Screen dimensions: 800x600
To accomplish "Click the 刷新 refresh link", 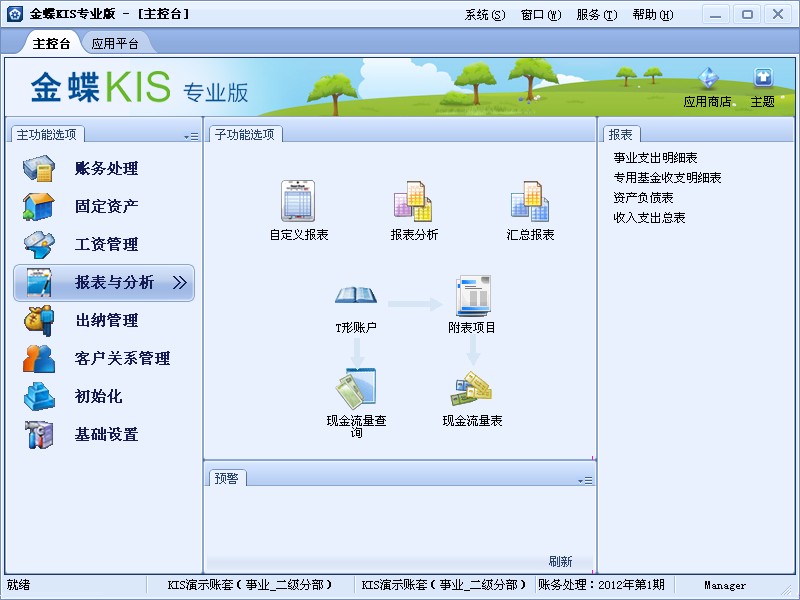I will pos(560,561).
